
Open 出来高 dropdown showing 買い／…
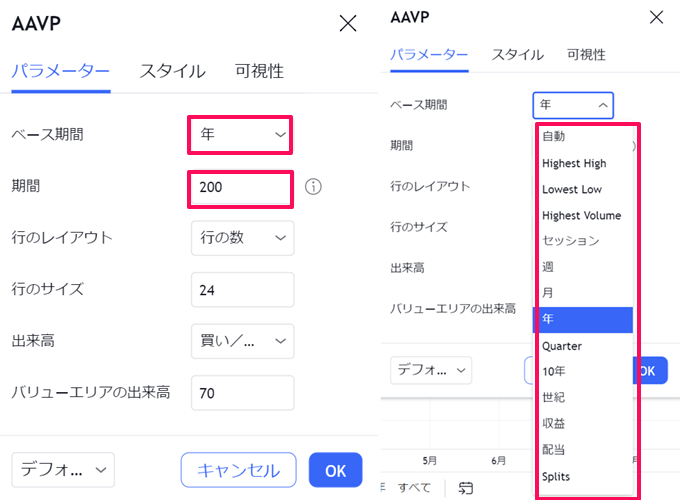pos(242,341)
